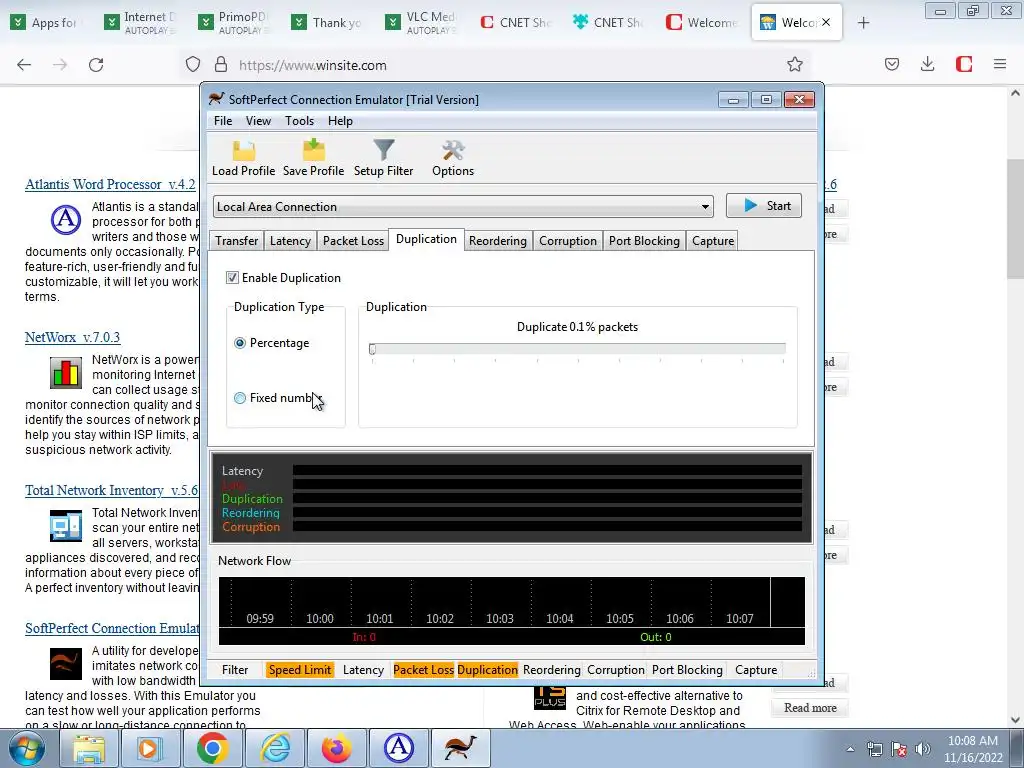Open the Packet Loss tab

(353, 241)
